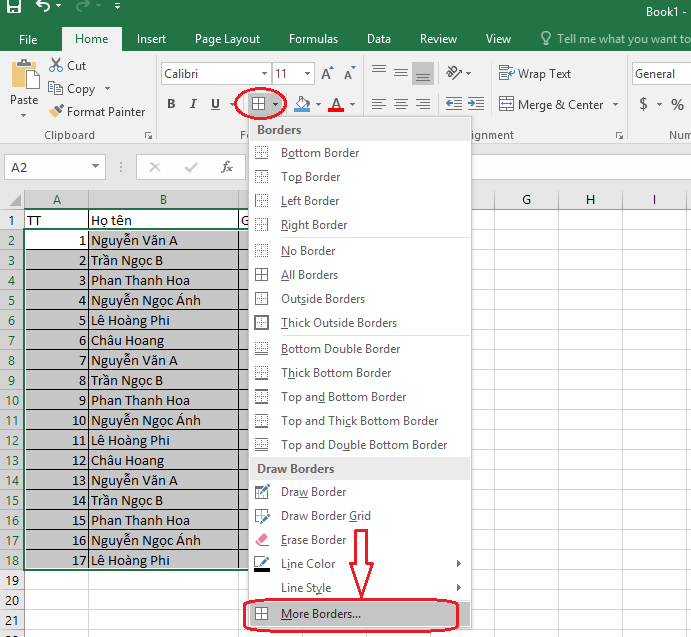Click Merge & Center button
This screenshot has height=637, width=691.
[551, 104]
